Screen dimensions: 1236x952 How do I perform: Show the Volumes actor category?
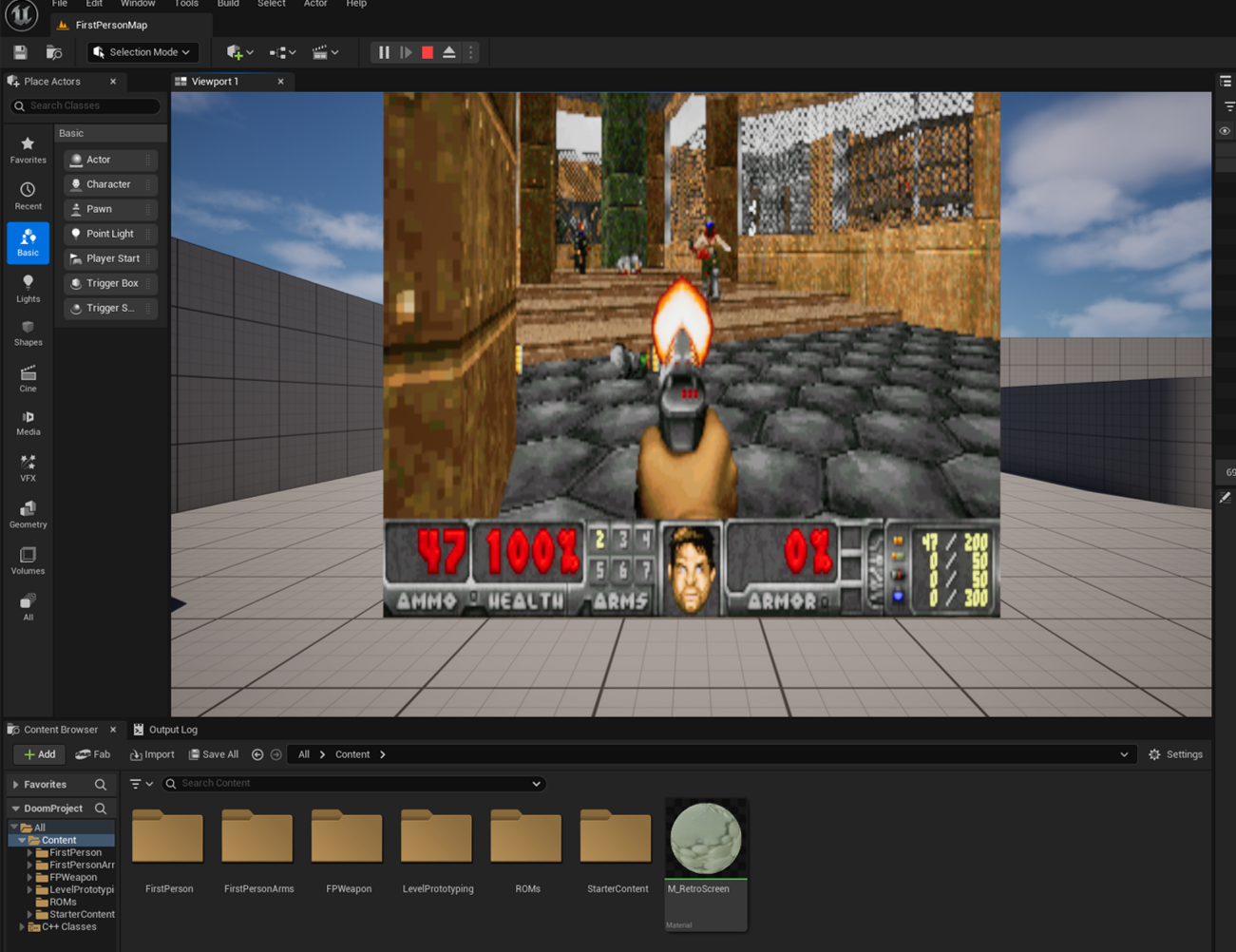28,562
